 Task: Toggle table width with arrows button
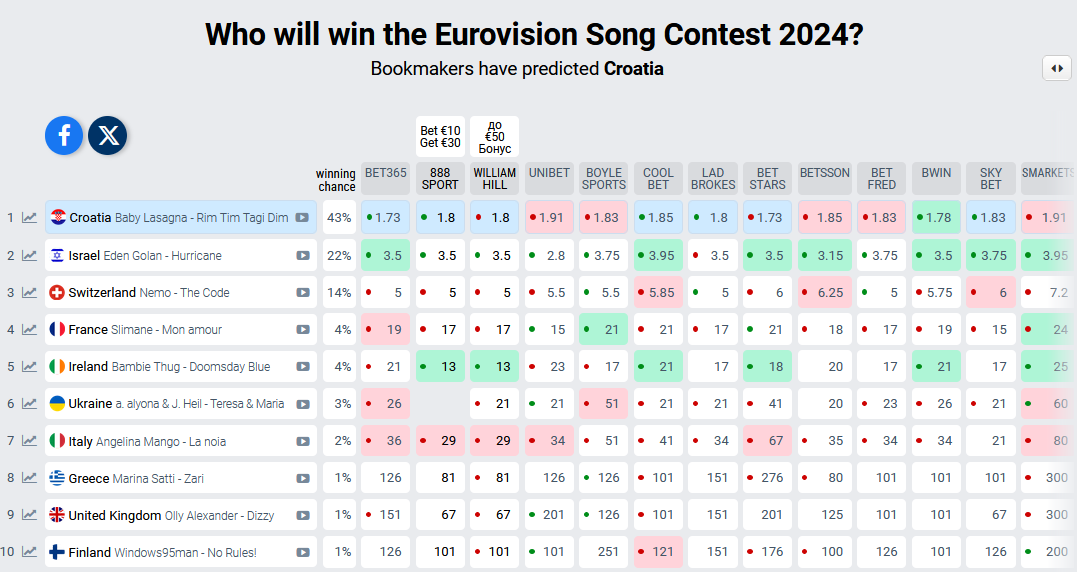point(1056,68)
